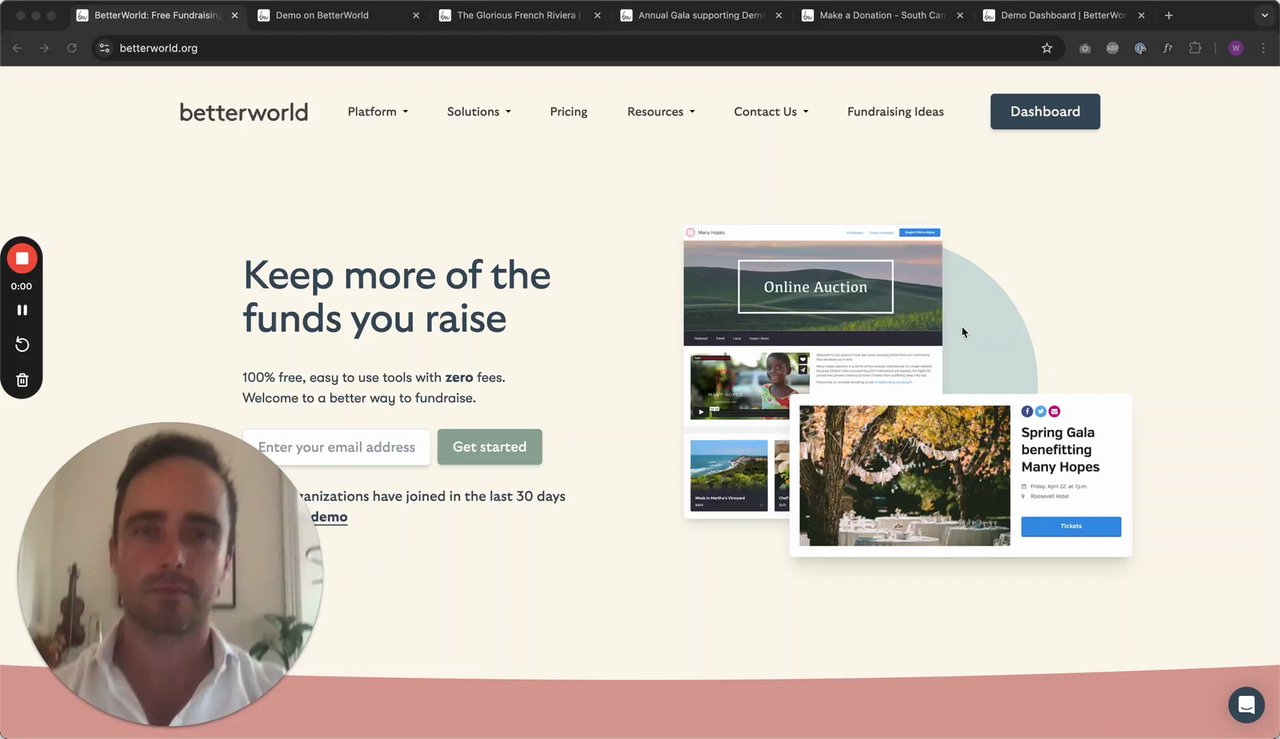Open a new browser tab
The width and height of the screenshot is (1280, 739).
point(1169,15)
